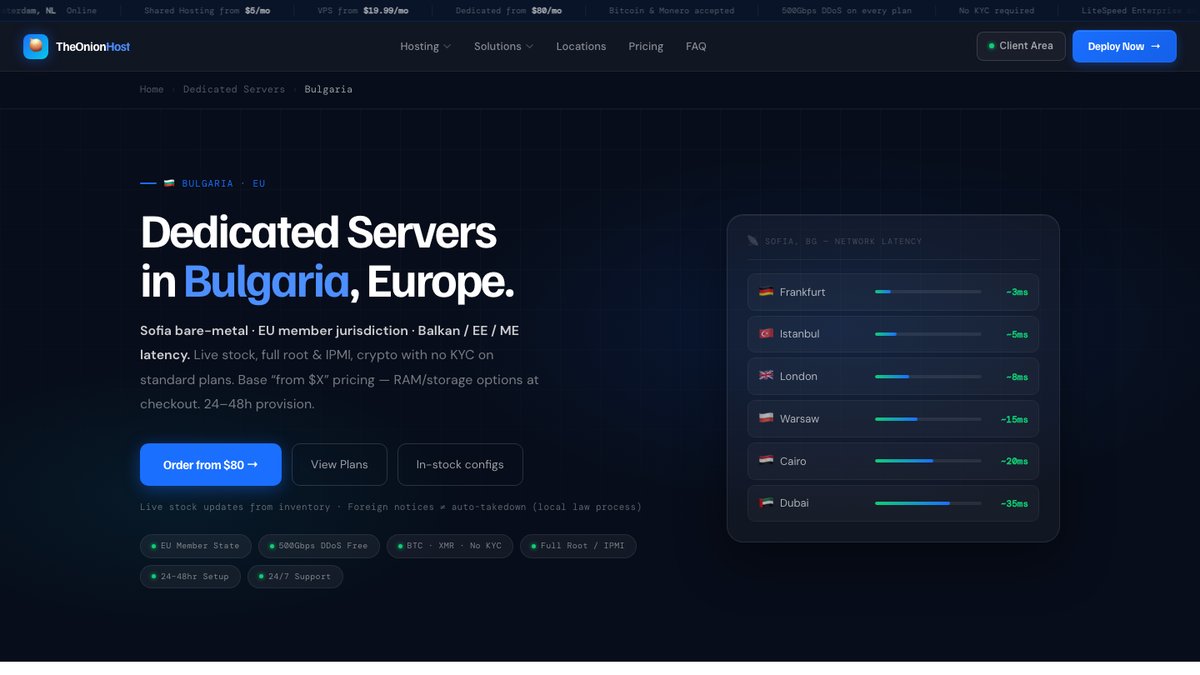
Task: Click the TheOnionHost logo icon
Action: click(x=36, y=46)
